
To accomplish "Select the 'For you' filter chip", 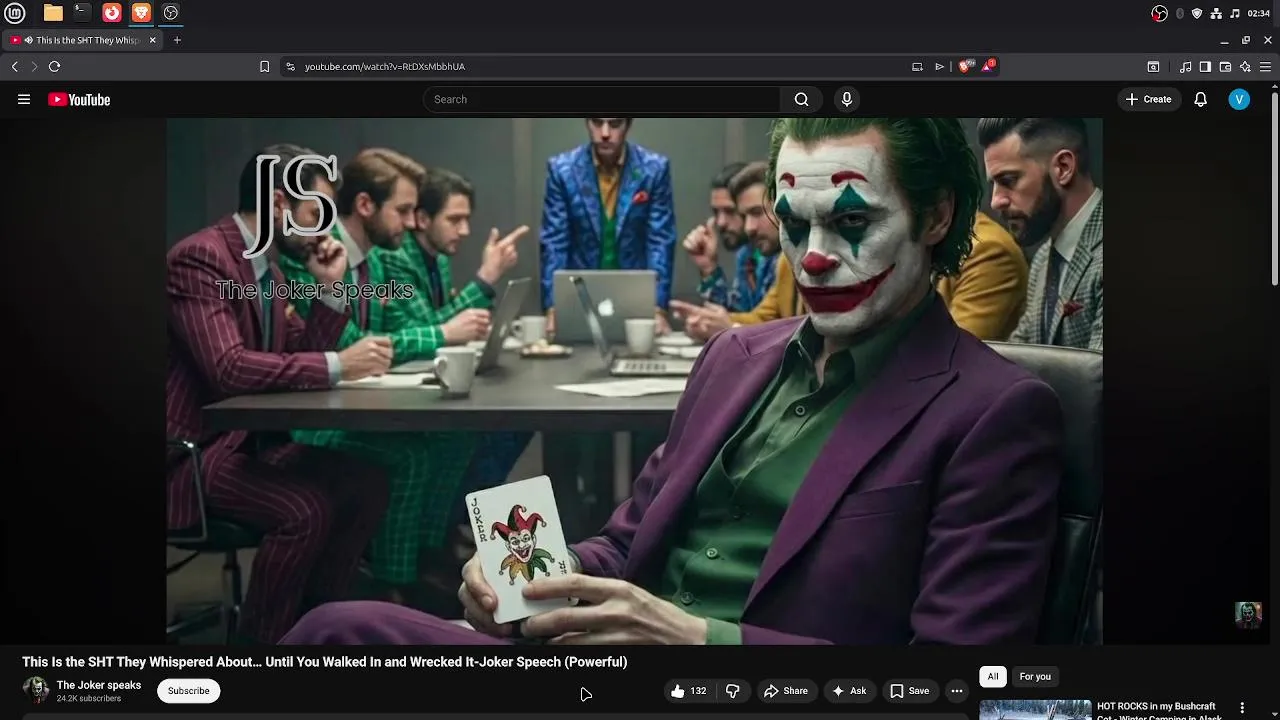I will click(1035, 677).
